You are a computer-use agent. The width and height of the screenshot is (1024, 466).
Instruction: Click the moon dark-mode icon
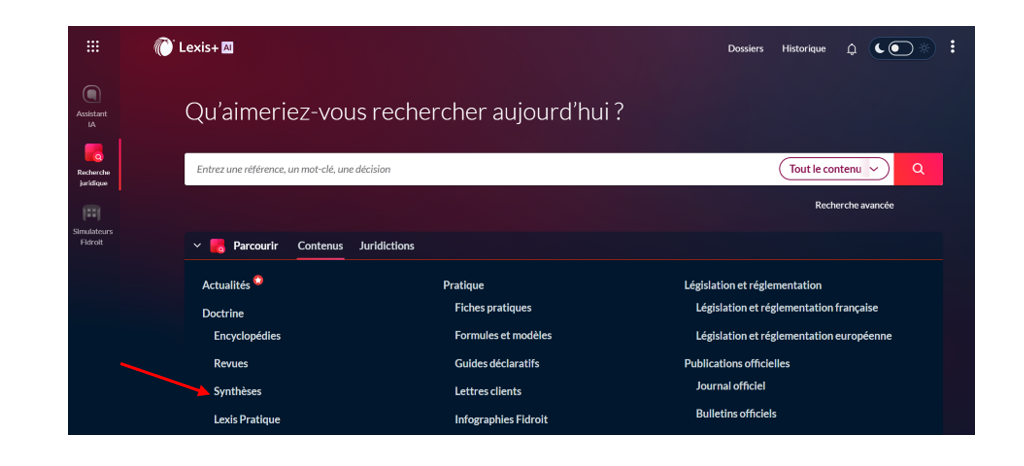point(880,48)
